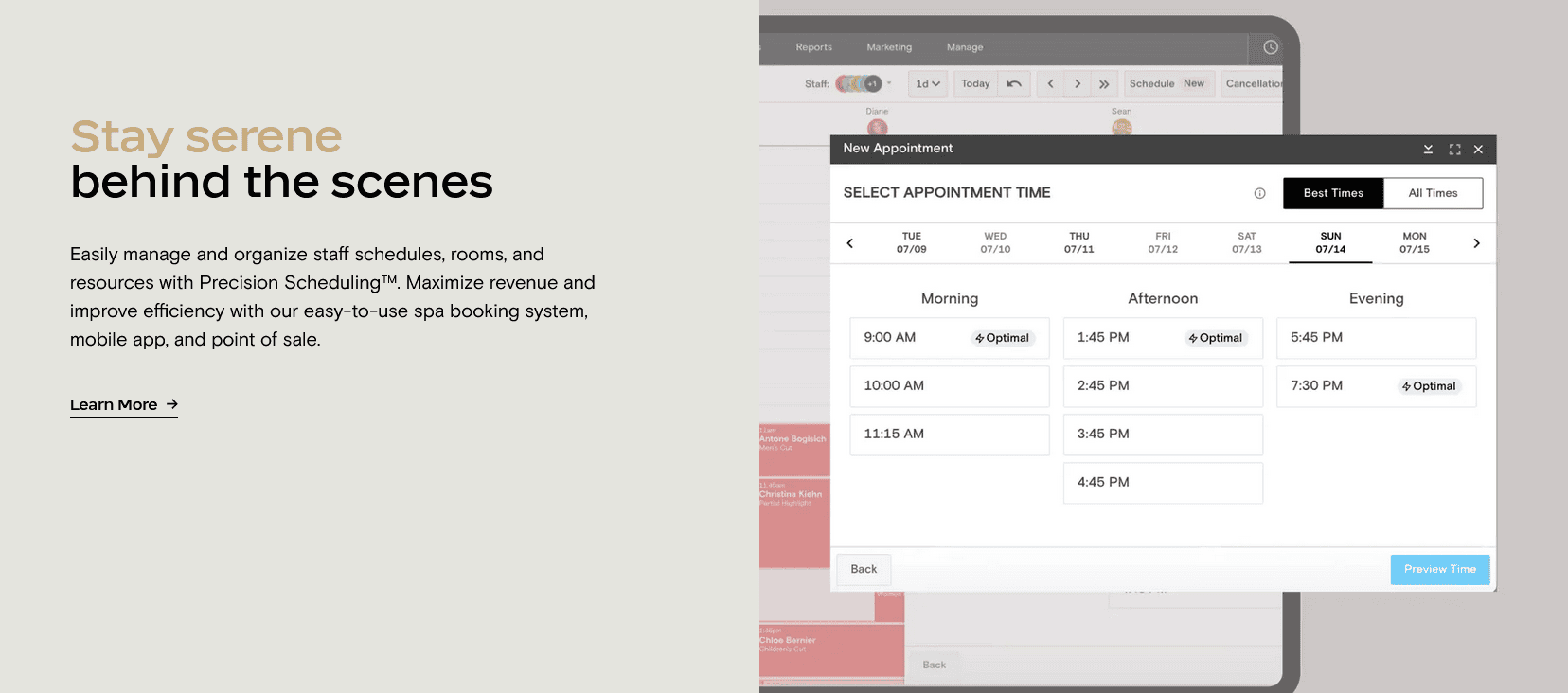This screenshot has width=1568, height=693.
Task: Go to next day in toolbar
Action: [1078, 83]
